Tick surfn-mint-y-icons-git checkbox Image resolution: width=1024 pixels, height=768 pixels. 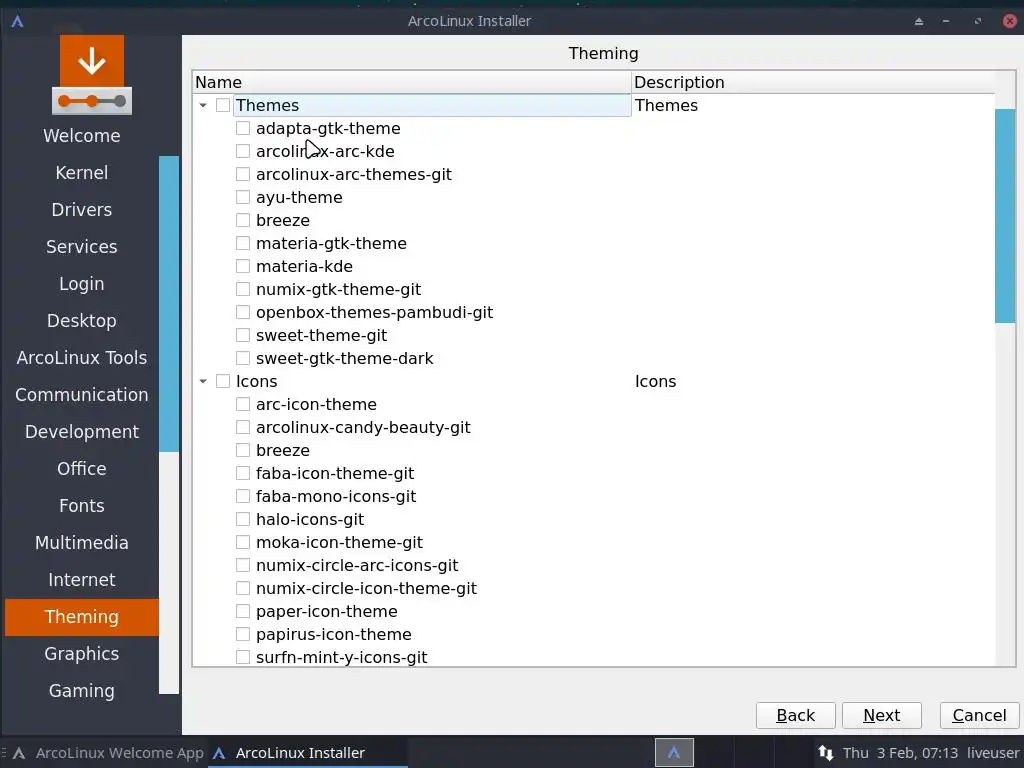click(x=243, y=657)
